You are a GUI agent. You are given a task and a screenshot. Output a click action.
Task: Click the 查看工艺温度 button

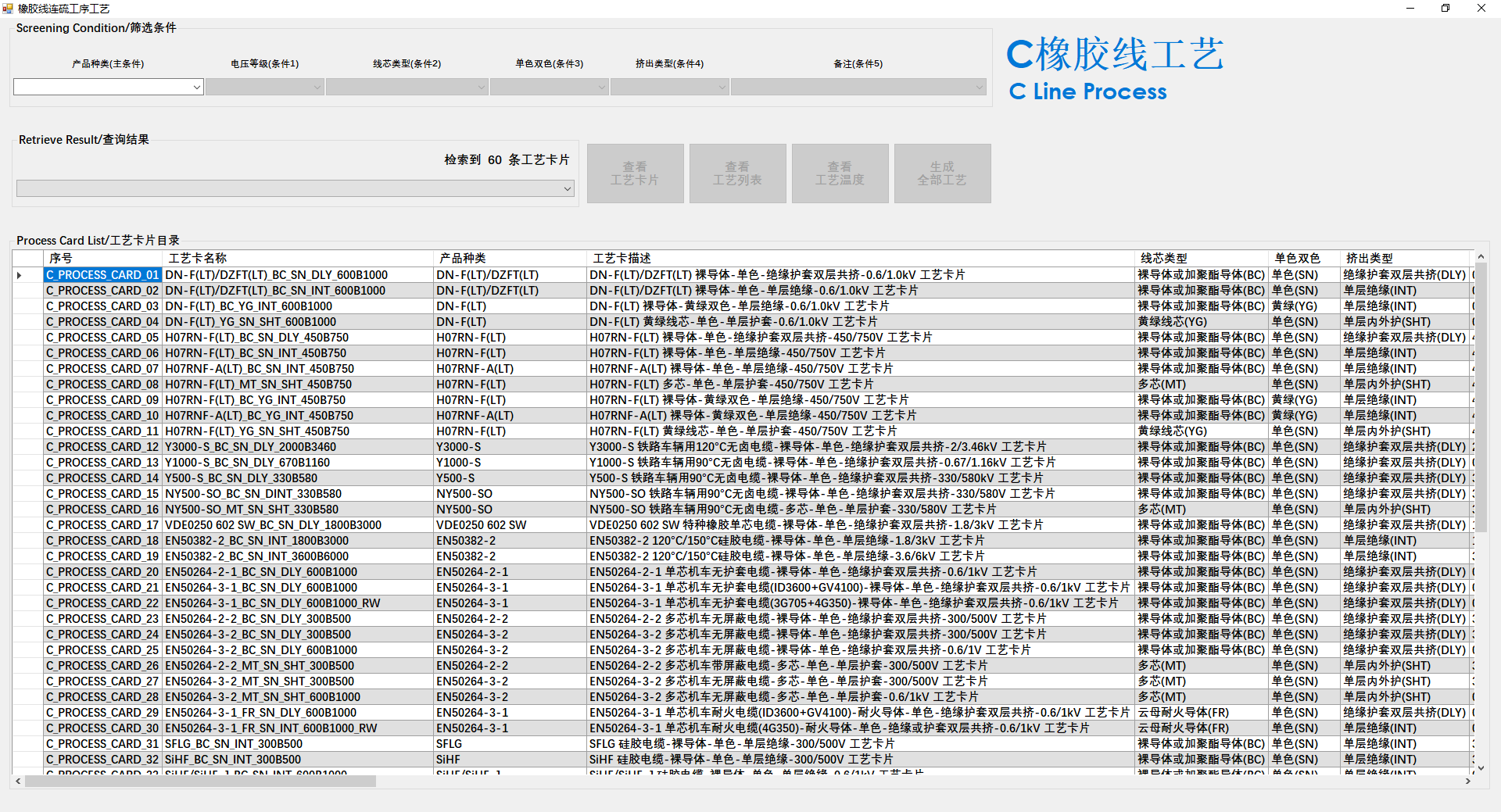pos(840,173)
